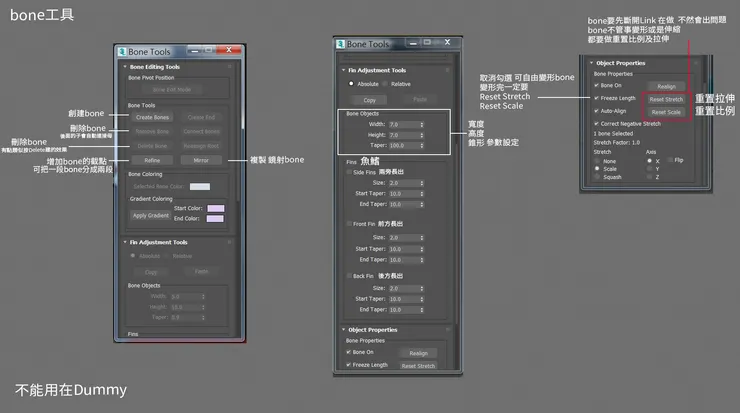This screenshot has width=740, height=413.
Task: Select the X axis radio button
Action: point(649,161)
